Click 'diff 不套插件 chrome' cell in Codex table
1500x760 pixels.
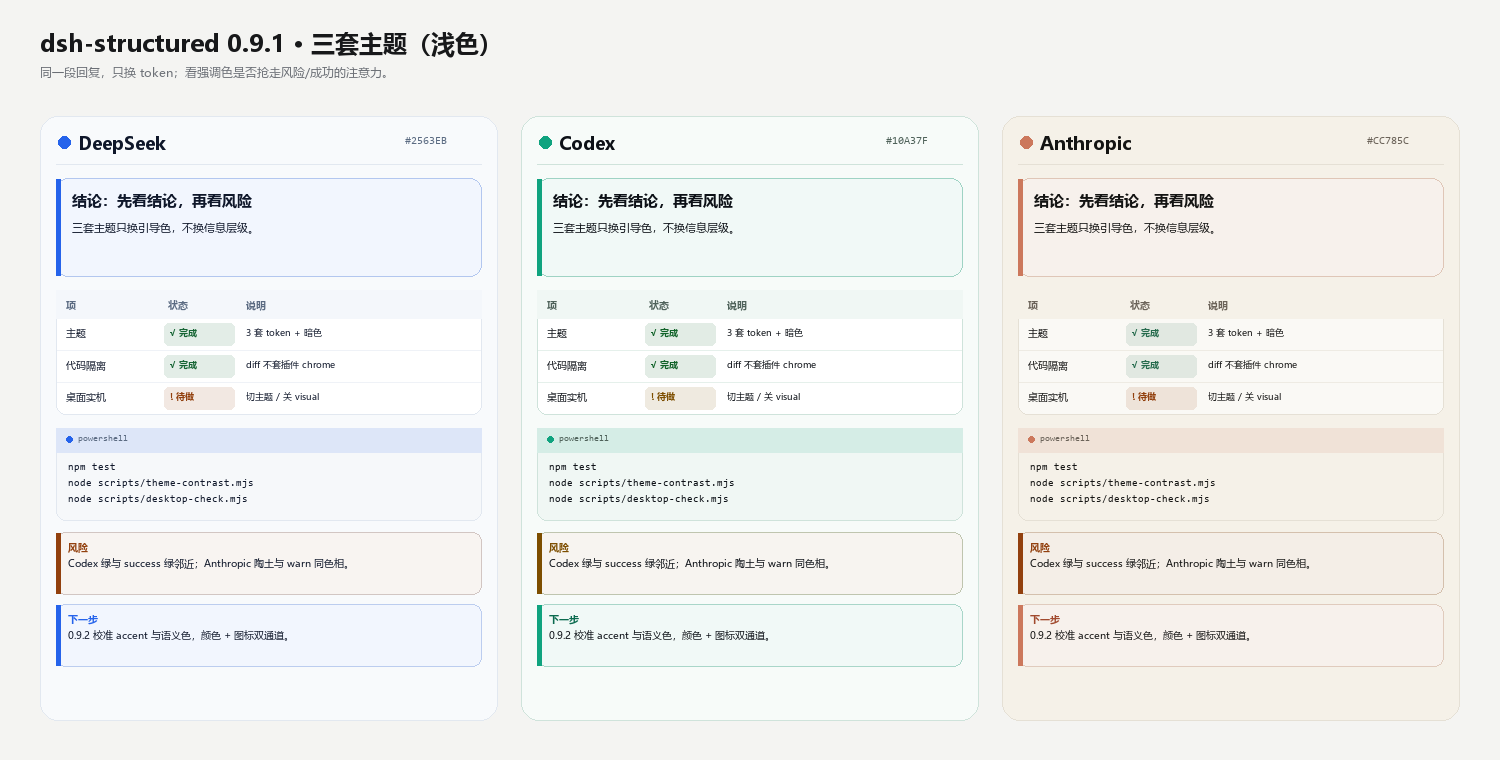(772, 365)
